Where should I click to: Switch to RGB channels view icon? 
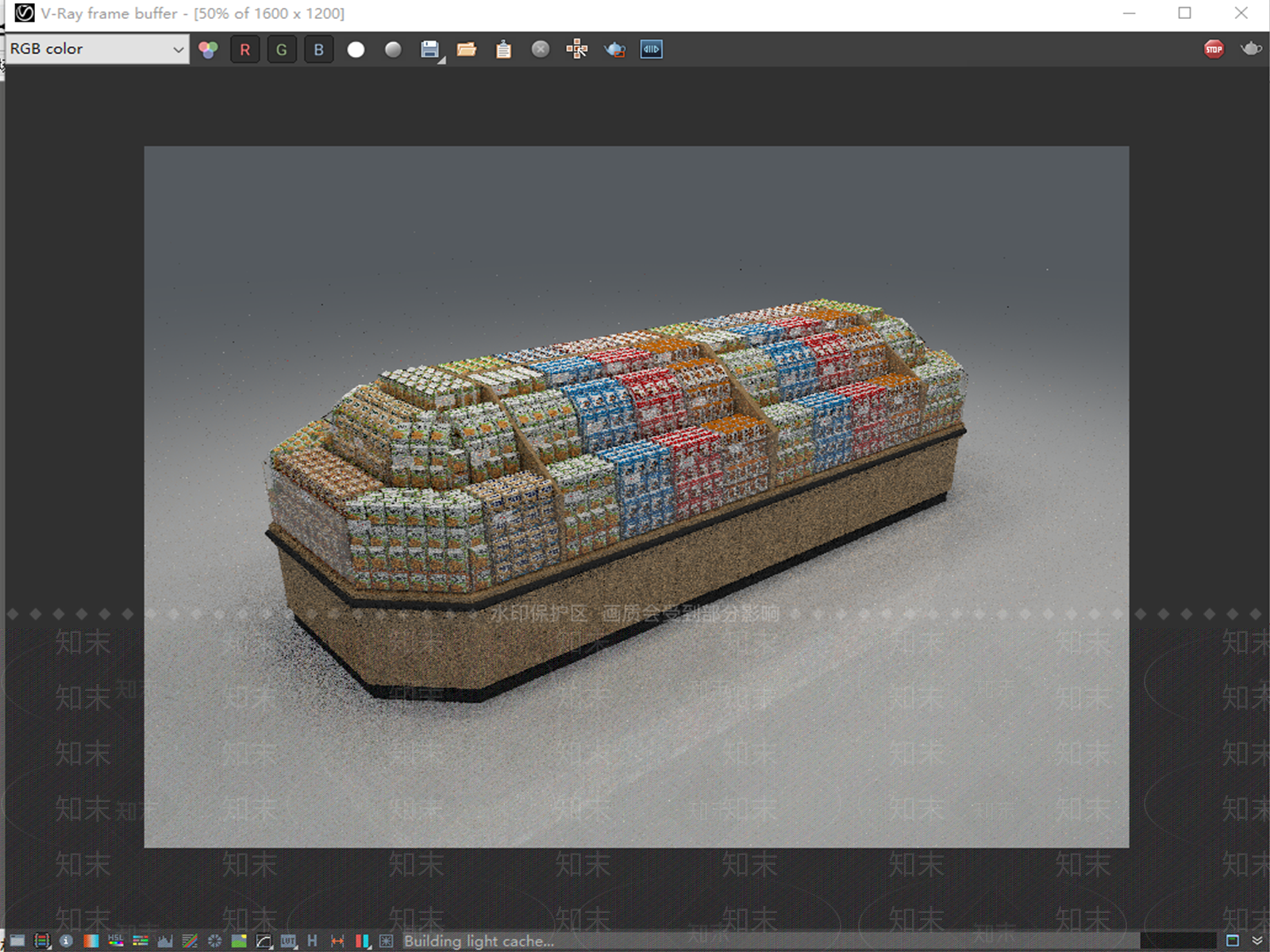click(x=208, y=49)
